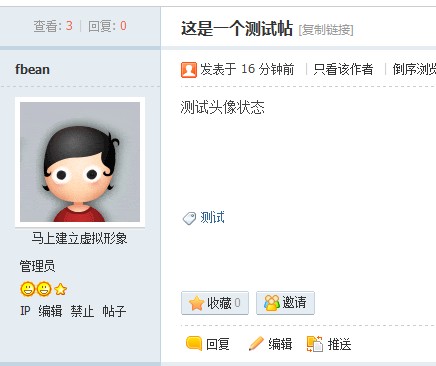This screenshot has width=436, height=366.
Task: Click the tag icon before 测试
Action: pos(189,218)
